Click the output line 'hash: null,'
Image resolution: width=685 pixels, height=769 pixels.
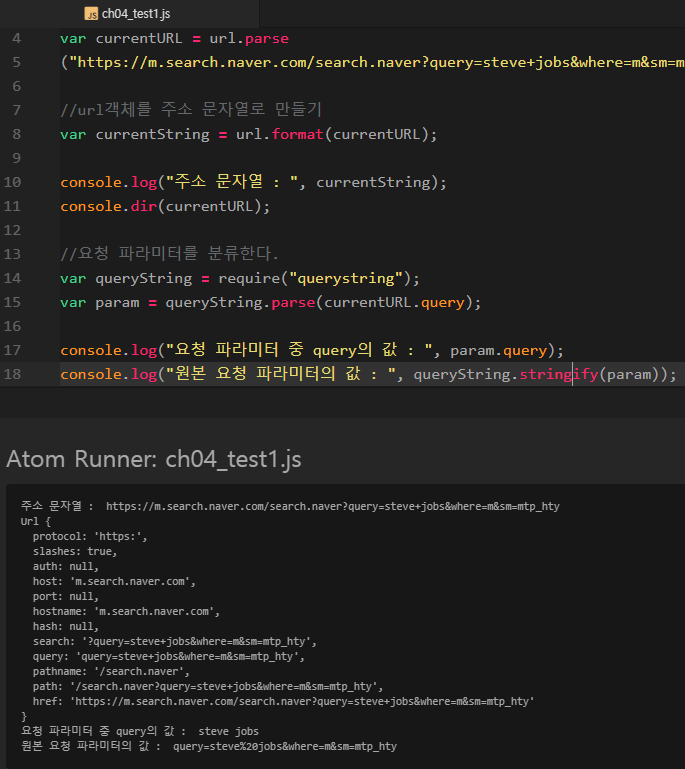[66, 626]
